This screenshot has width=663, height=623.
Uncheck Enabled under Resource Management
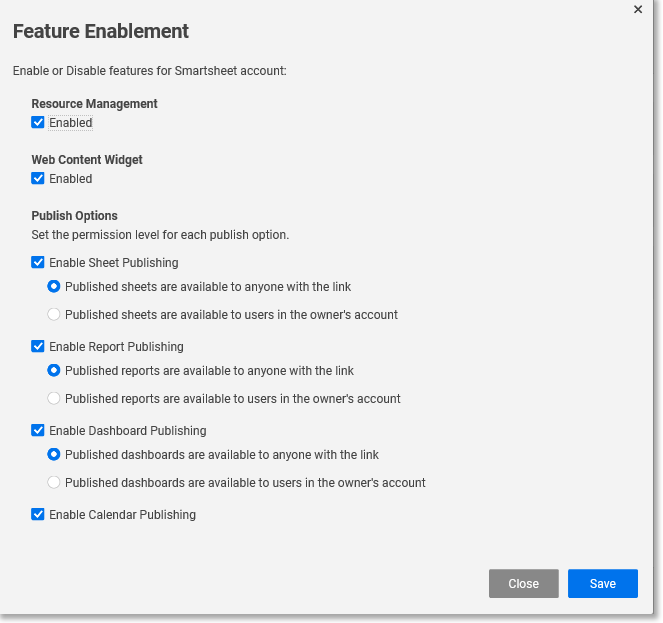pos(38,123)
